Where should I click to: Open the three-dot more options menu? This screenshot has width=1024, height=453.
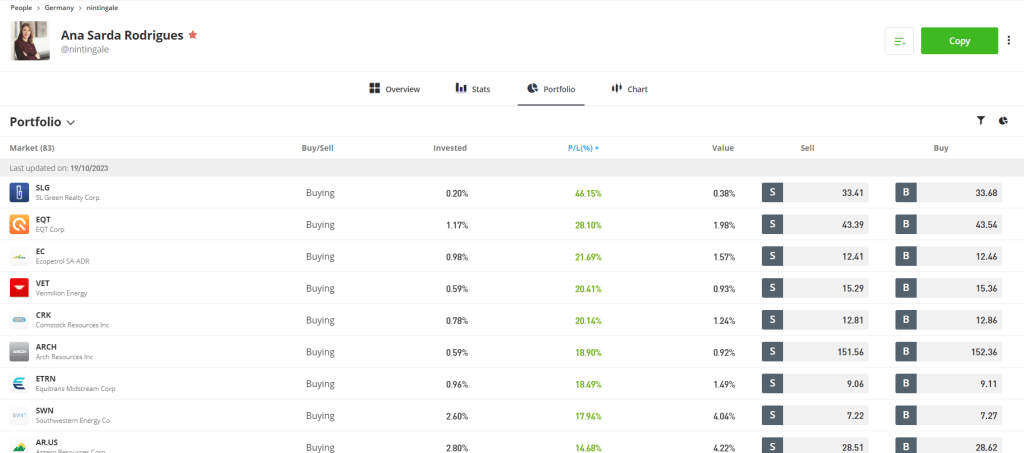(1009, 41)
